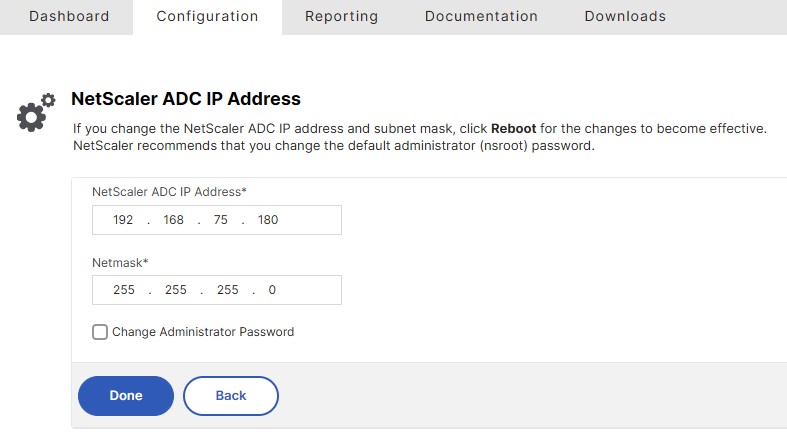Click the Change Administrator Password label
The image size is (787, 438).
click(x=203, y=332)
